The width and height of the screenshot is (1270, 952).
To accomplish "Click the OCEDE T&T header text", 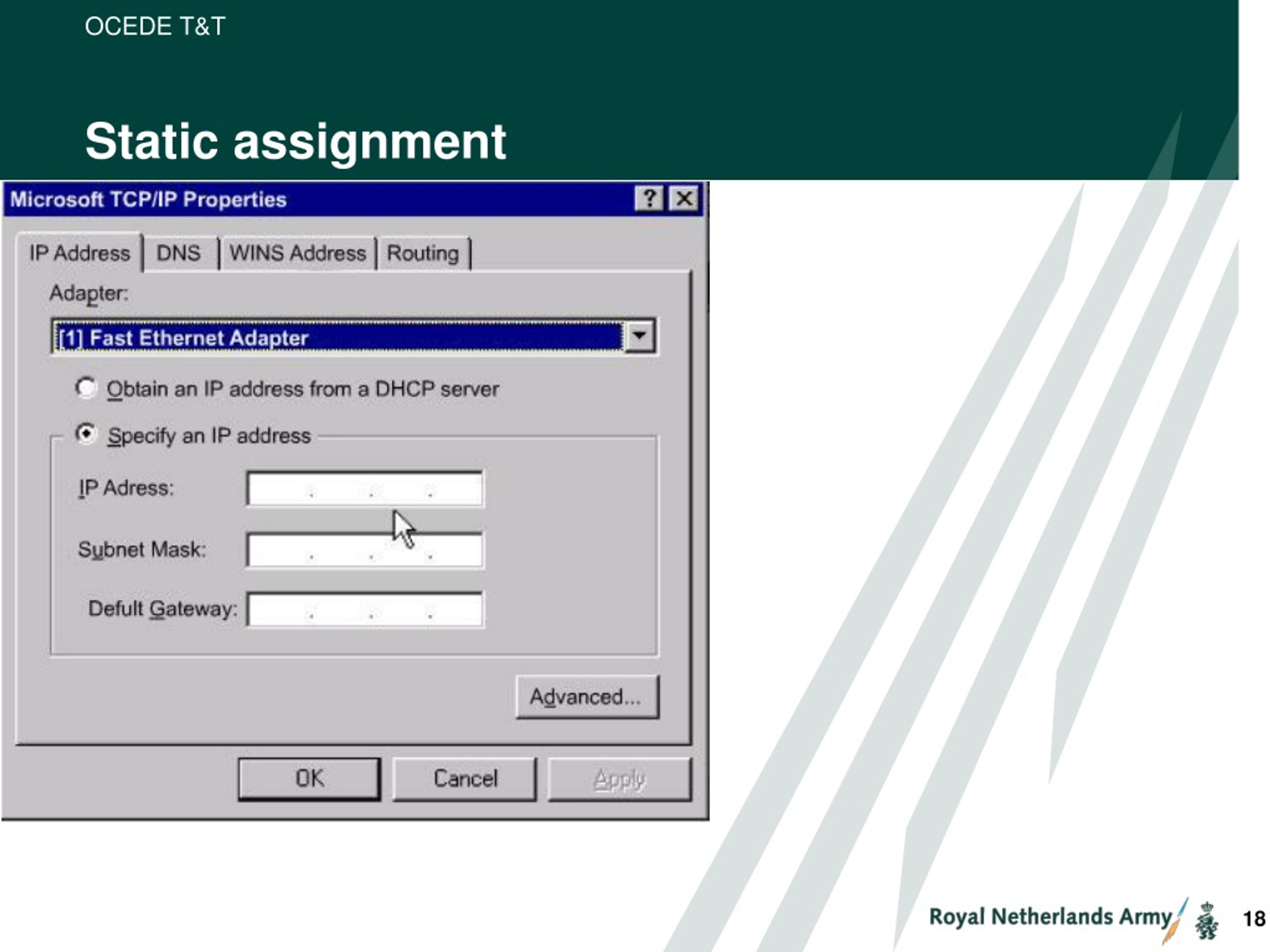I will 155,26.
